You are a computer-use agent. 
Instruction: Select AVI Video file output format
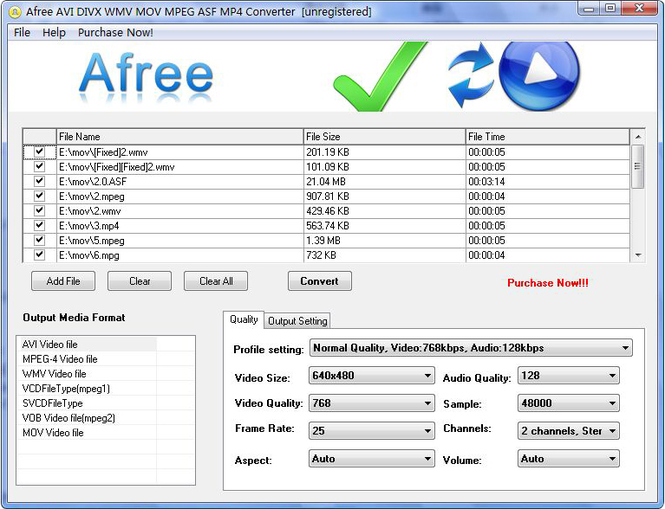[x=87, y=344]
